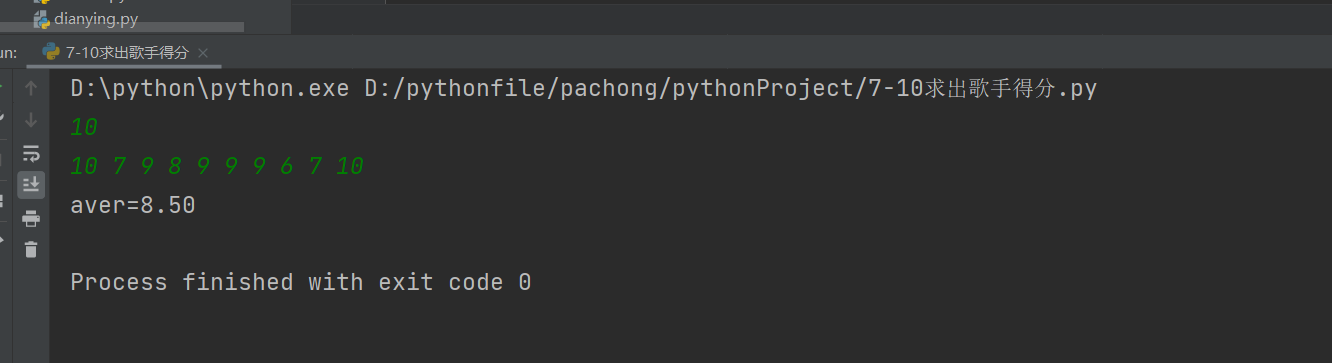Close the 7-10求出歌手得分 run tab

(x=203, y=53)
